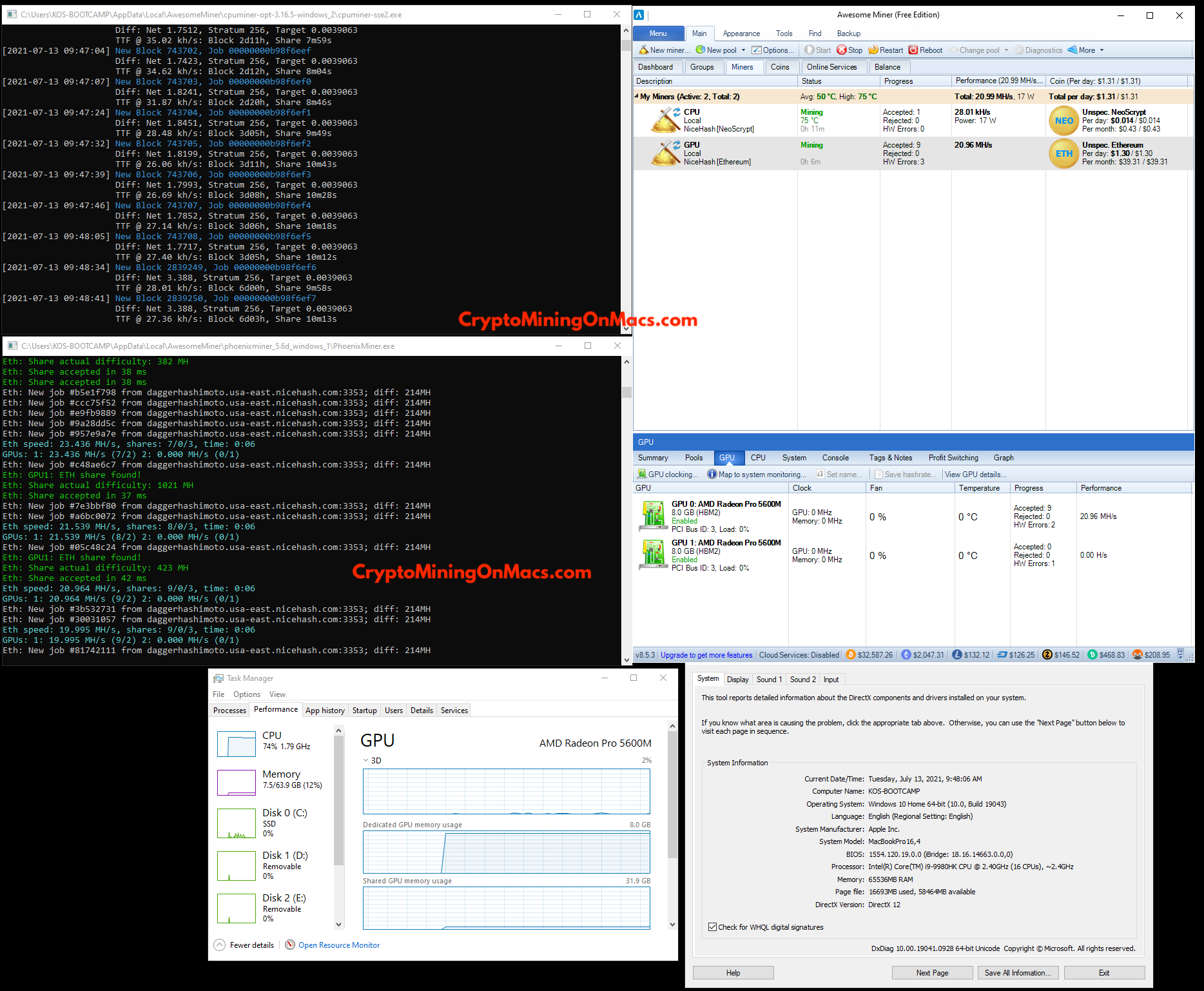Click the ETH coin icon

[1063, 153]
